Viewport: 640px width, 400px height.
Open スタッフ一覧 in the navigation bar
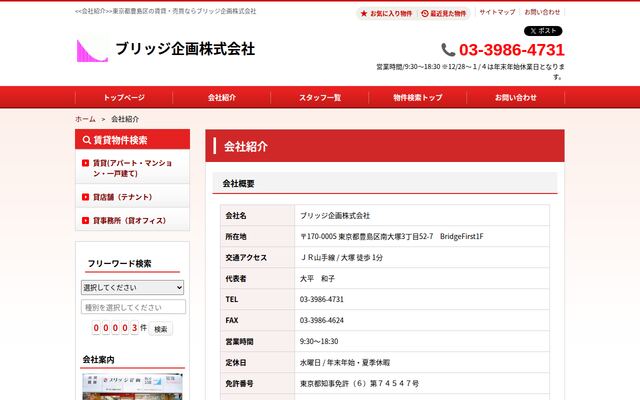(x=320, y=98)
